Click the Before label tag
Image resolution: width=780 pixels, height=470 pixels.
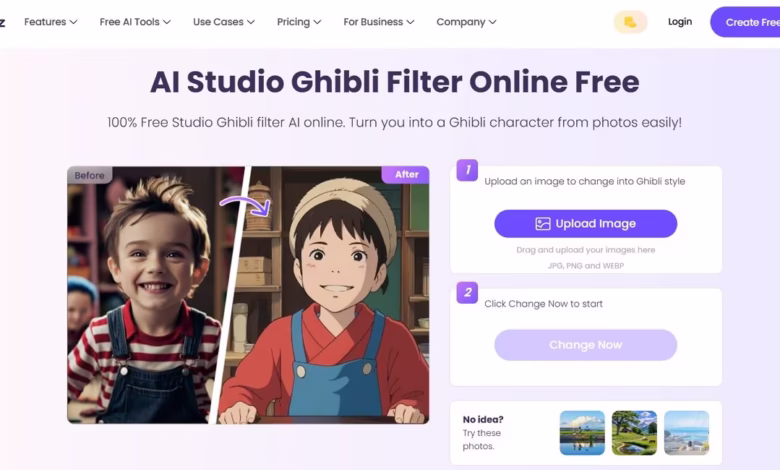click(x=90, y=176)
